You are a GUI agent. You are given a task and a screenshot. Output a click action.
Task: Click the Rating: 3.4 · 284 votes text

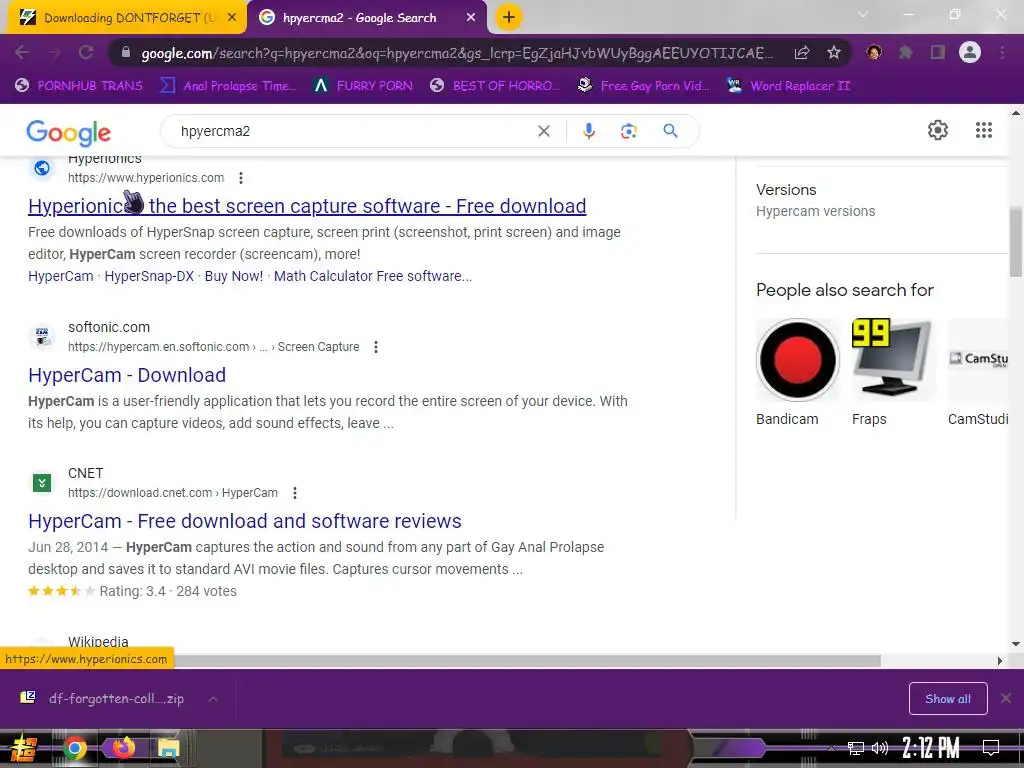click(168, 591)
